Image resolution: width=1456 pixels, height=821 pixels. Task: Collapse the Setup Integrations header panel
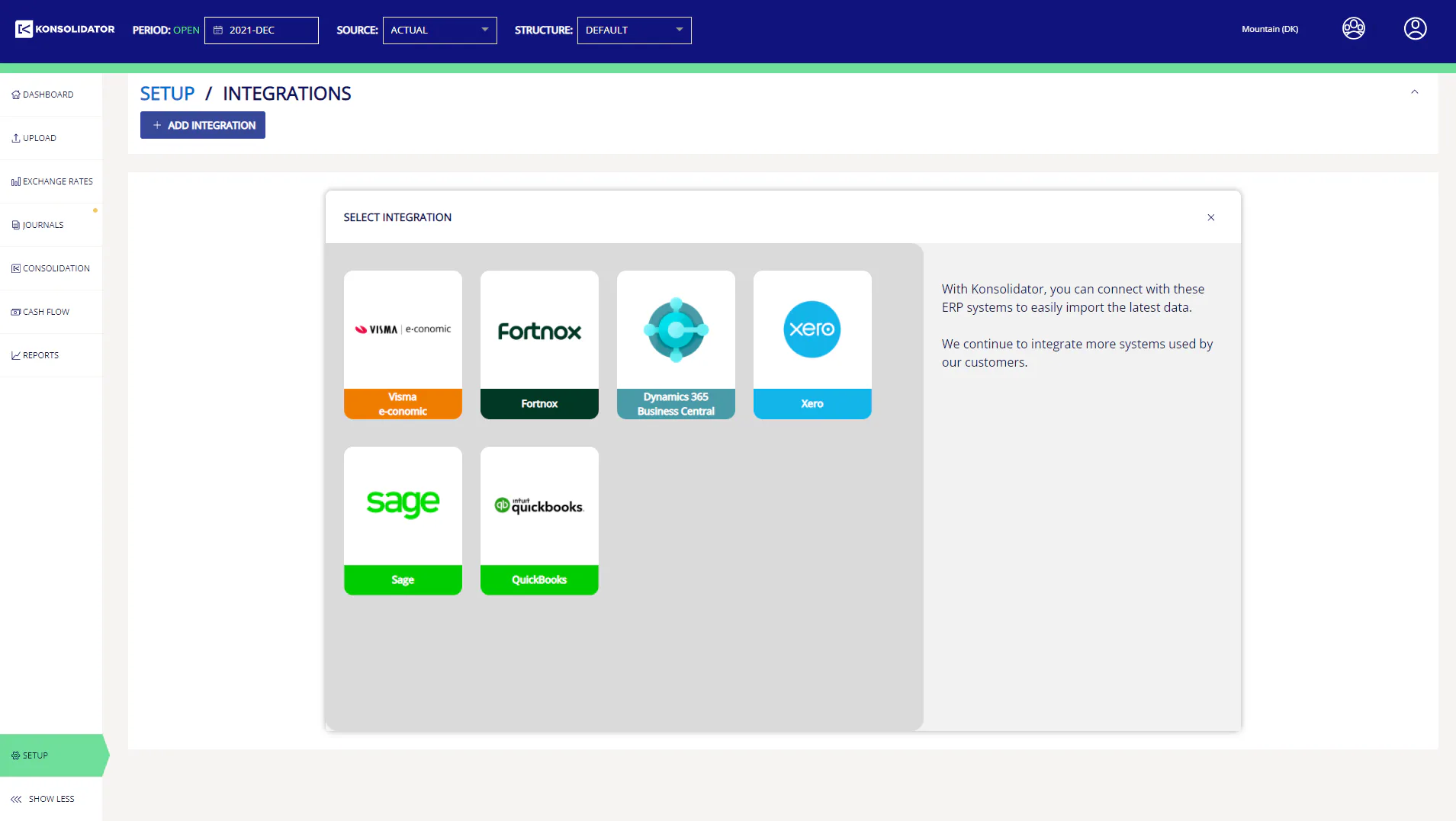click(x=1414, y=92)
